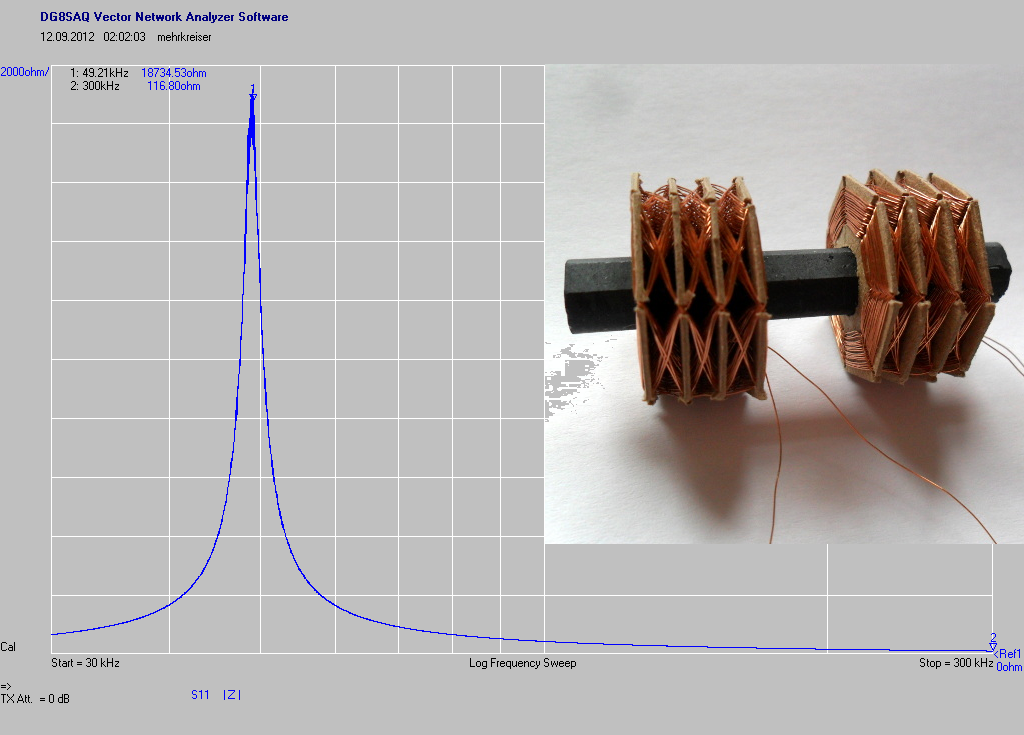This screenshot has width=1024, height=735.
Task: Click marker 2 value '116.80ohm'
Action: point(174,86)
